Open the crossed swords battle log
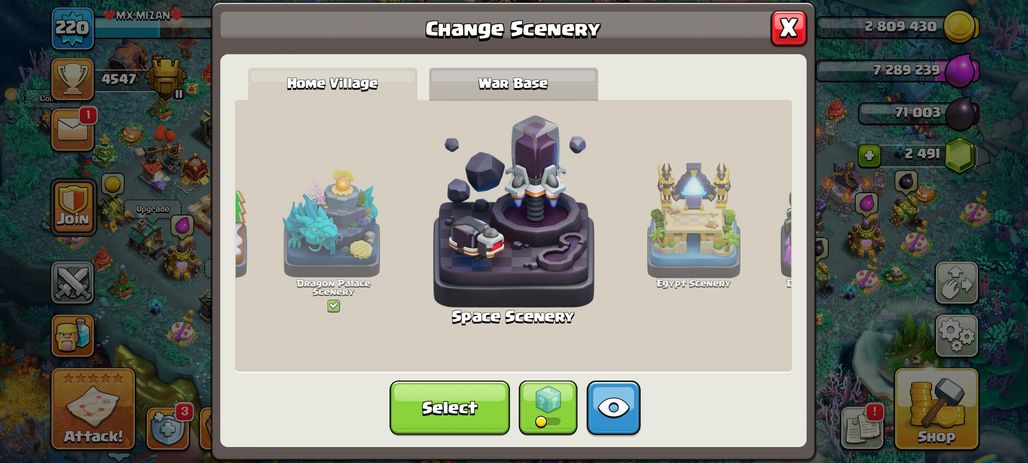 coord(72,283)
